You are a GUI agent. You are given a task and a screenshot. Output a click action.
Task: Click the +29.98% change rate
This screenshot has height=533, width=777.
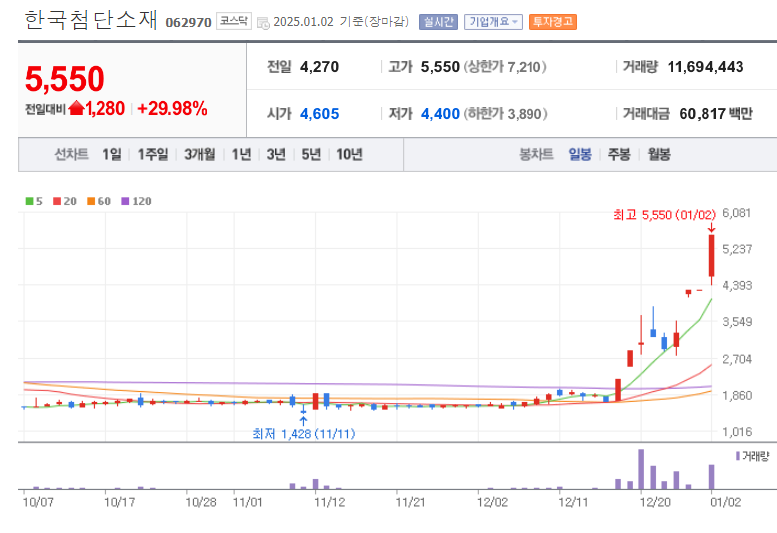coord(172,108)
